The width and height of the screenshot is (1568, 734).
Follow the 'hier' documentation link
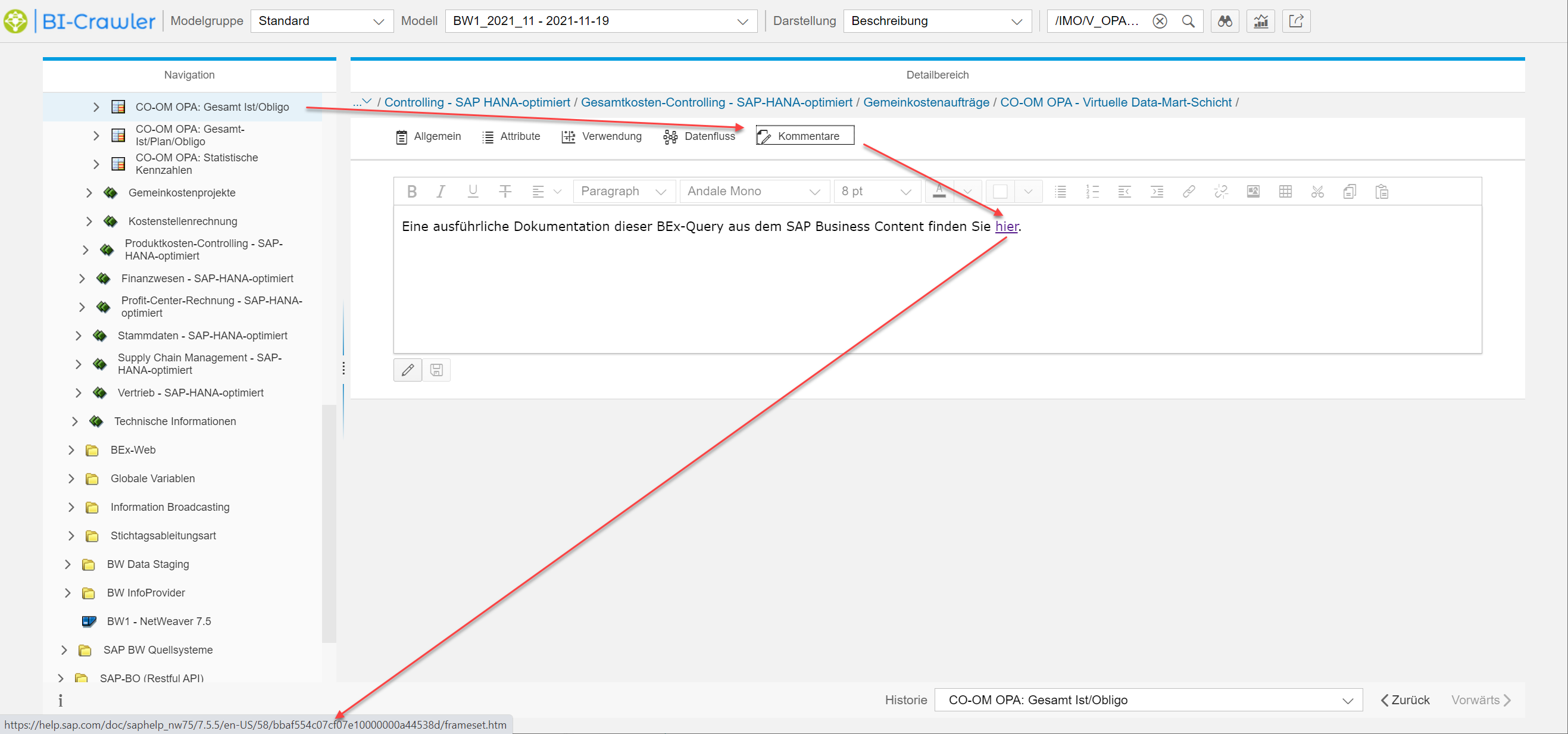1006,226
